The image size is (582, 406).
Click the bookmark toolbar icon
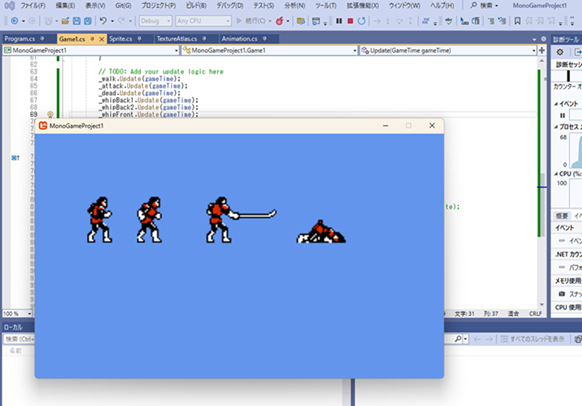tap(517, 21)
